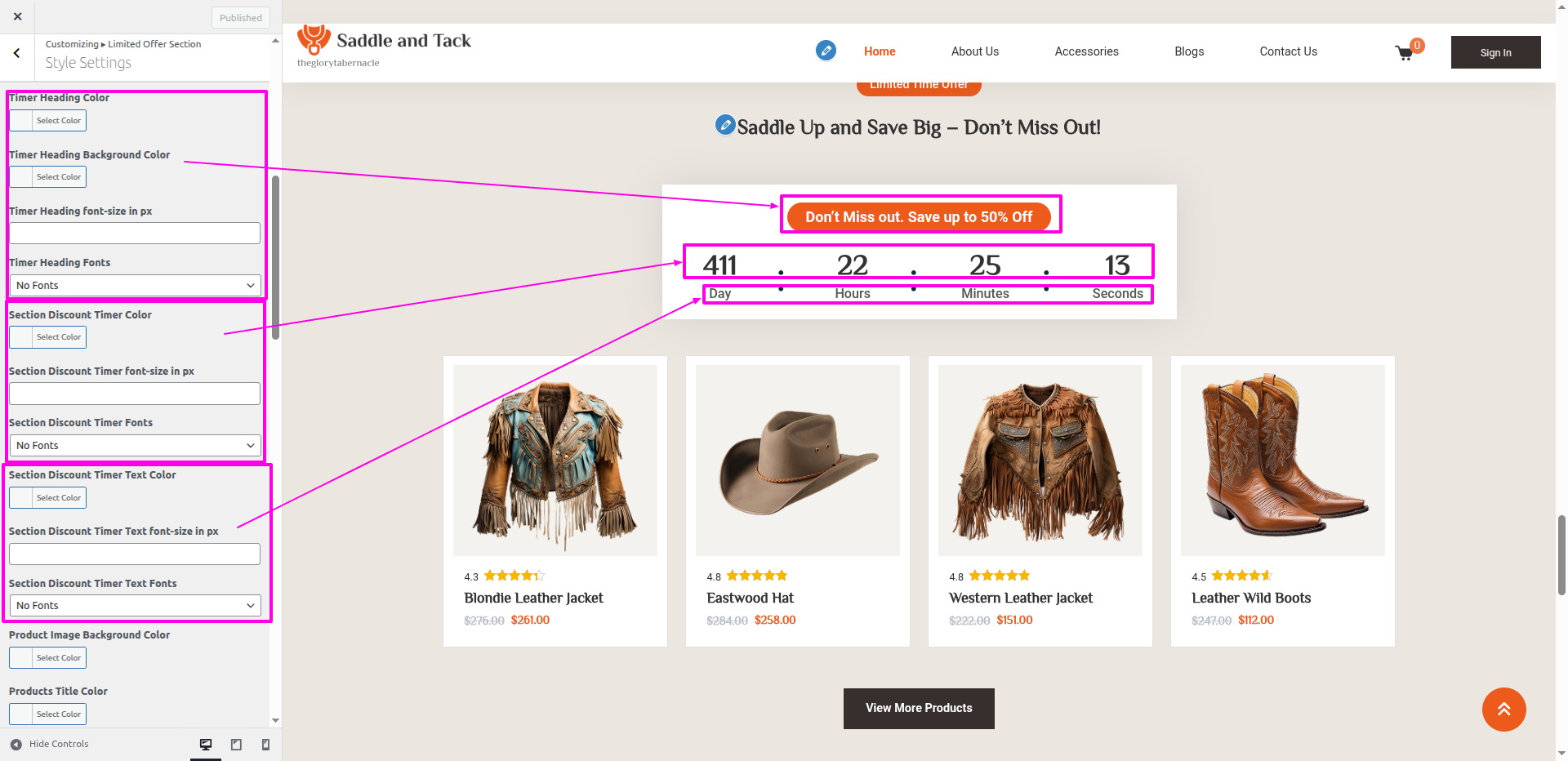The height and width of the screenshot is (761, 1568).
Task: Click View More Products button
Action: tap(919, 708)
